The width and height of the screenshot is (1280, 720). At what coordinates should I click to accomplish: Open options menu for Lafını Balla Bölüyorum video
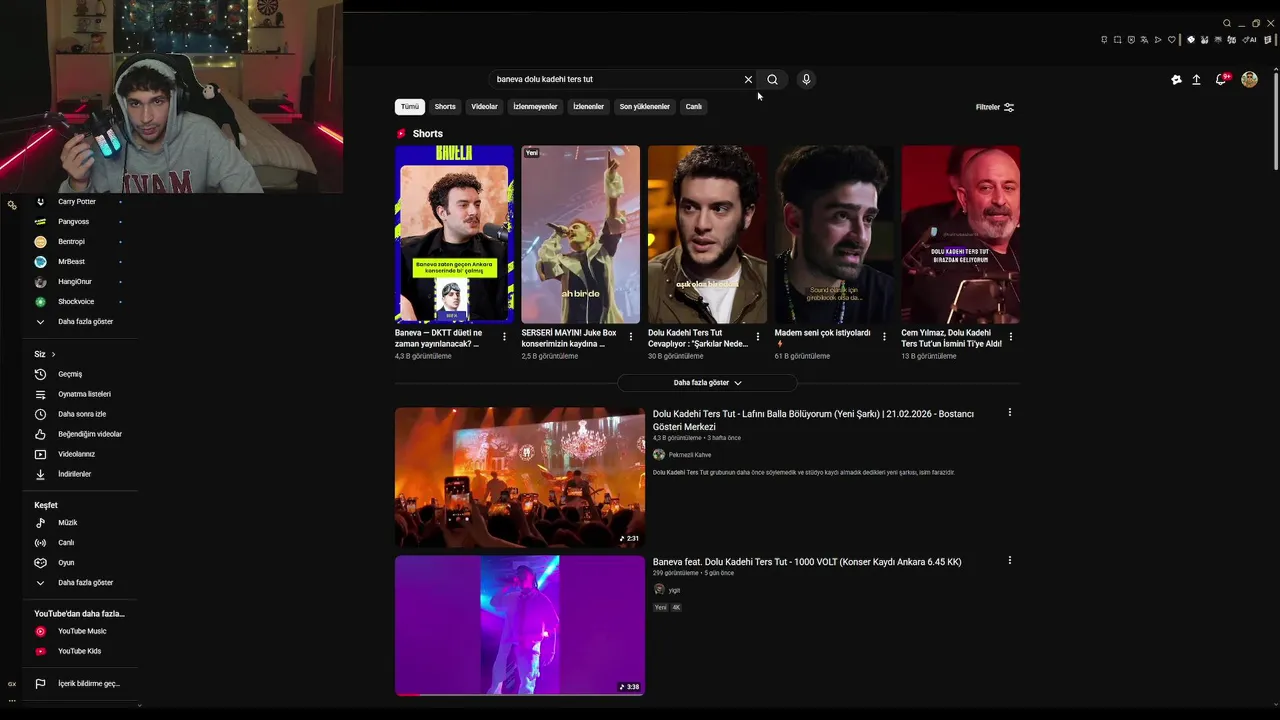click(x=1010, y=412)
